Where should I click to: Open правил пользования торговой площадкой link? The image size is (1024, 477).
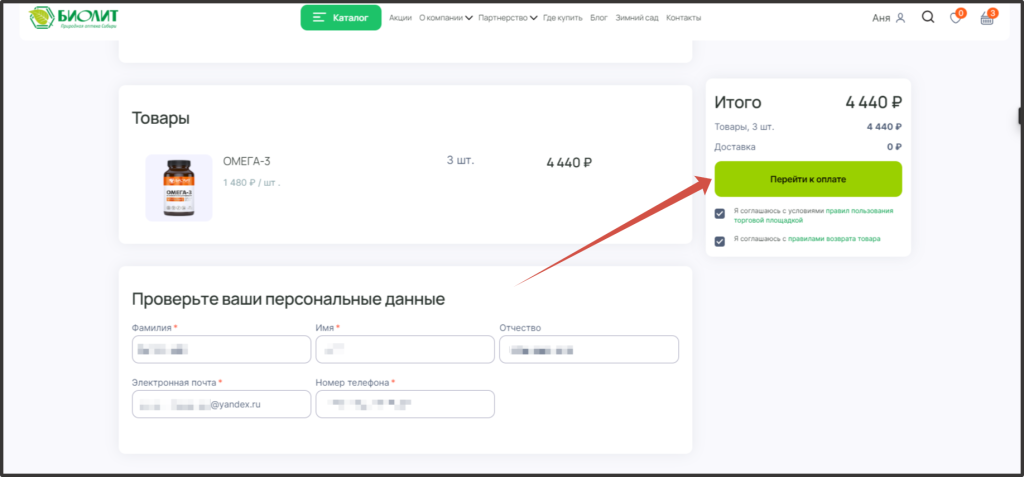point(813,216)
